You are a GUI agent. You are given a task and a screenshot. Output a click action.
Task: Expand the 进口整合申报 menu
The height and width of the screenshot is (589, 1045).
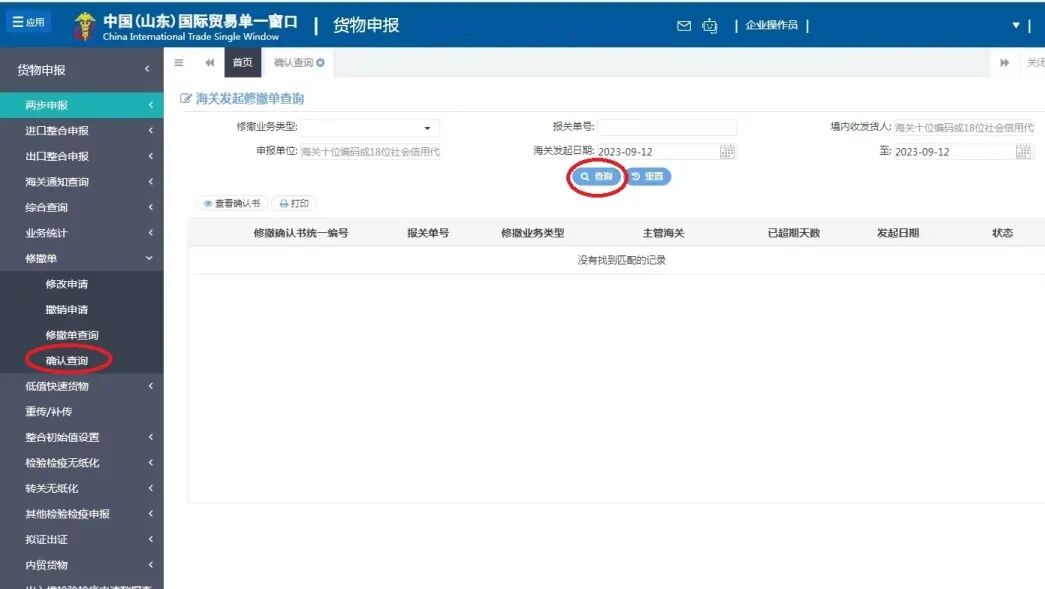pyautogui.click(x=81, y=131)
